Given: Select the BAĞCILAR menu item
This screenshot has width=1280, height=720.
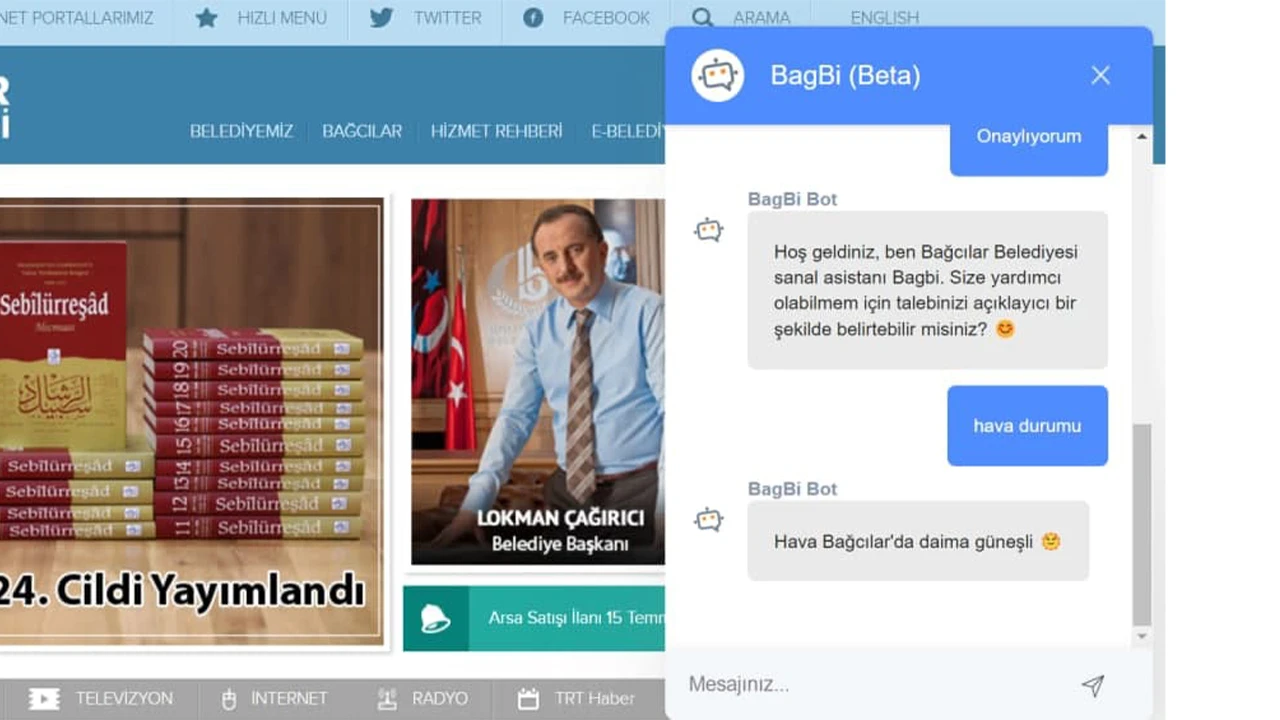Looking at the screenshot, I should tap(361, 131).
